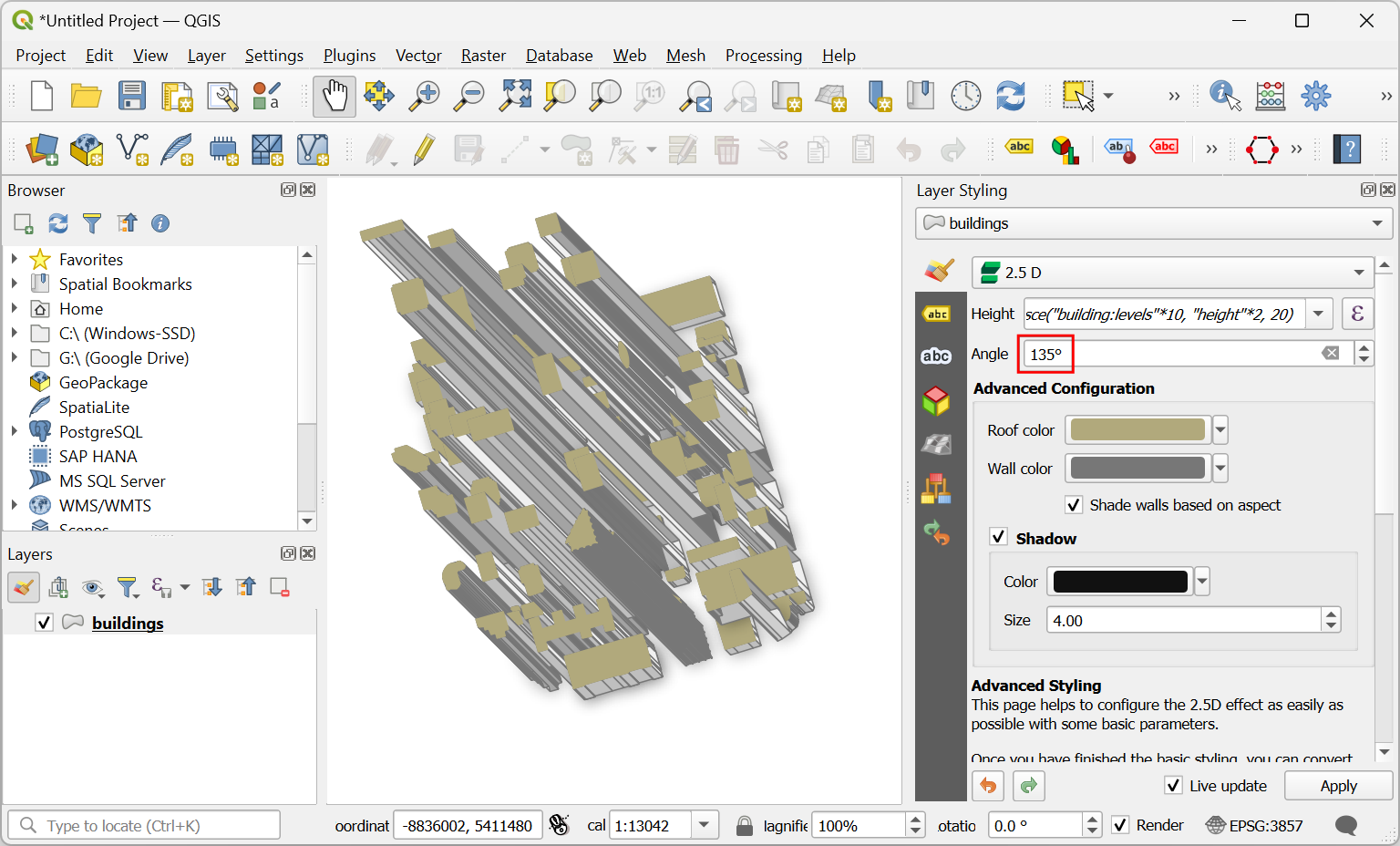The height and width of the screenshot is (846, 1400).
Task: Click the Apply button
Action: click(1338, 786)
